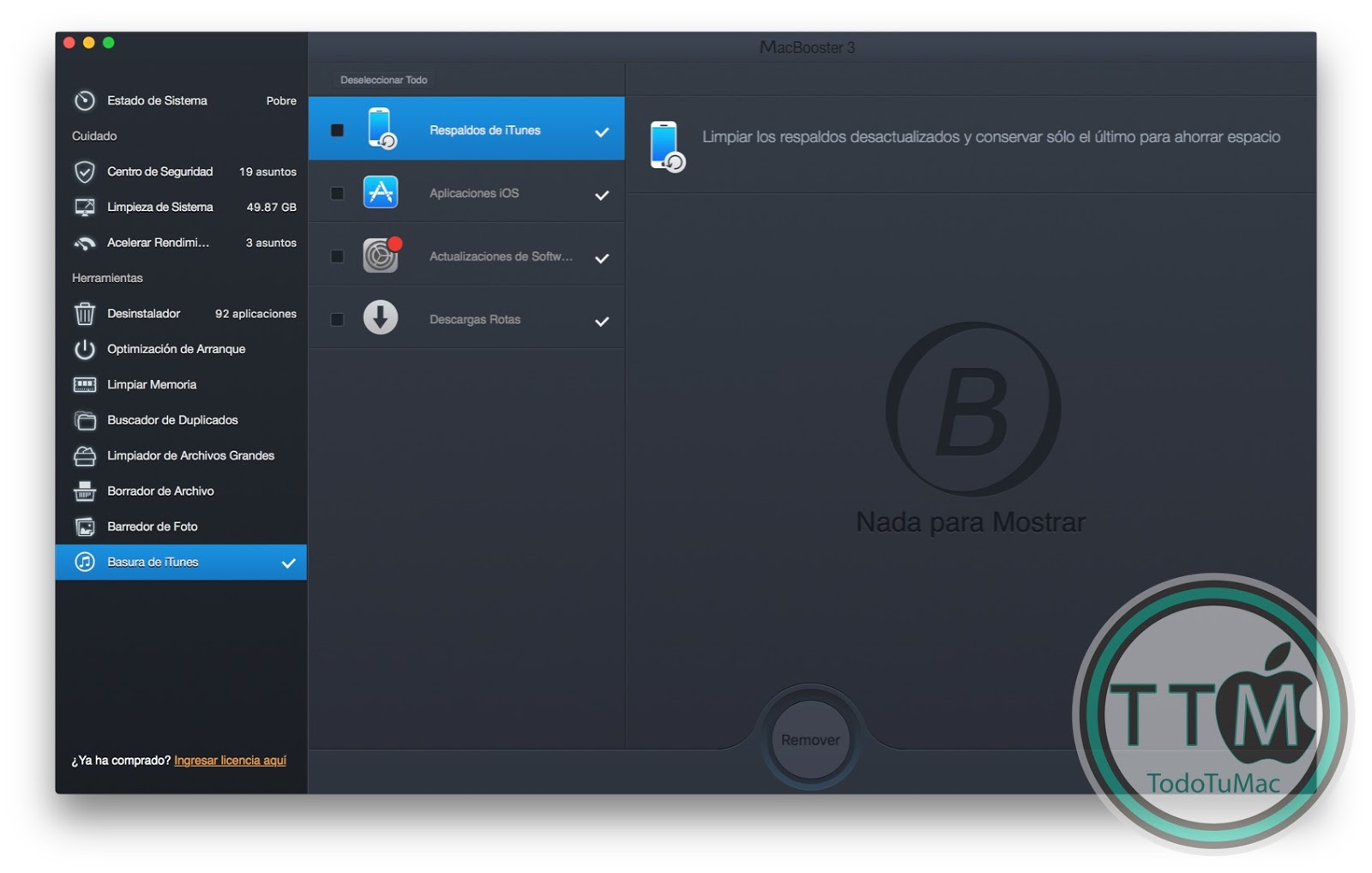This screenshot has width=1372, height=873.
Task: Select Buscador de Duplicados tool
Action: (x=181, y=420)
